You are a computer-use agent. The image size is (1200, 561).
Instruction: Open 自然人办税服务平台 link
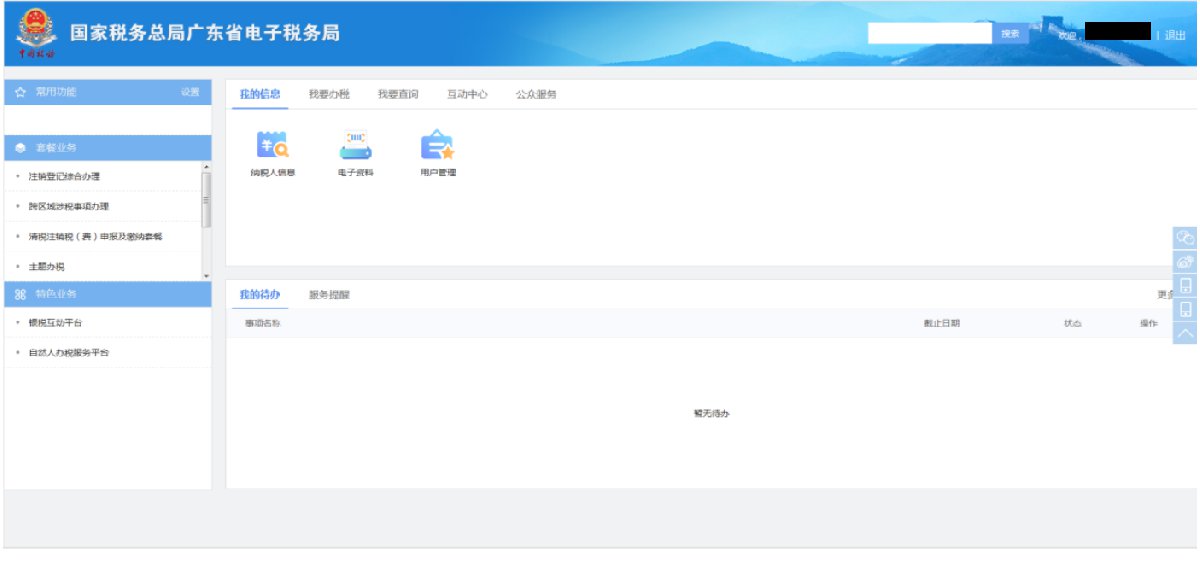[69, 353]
